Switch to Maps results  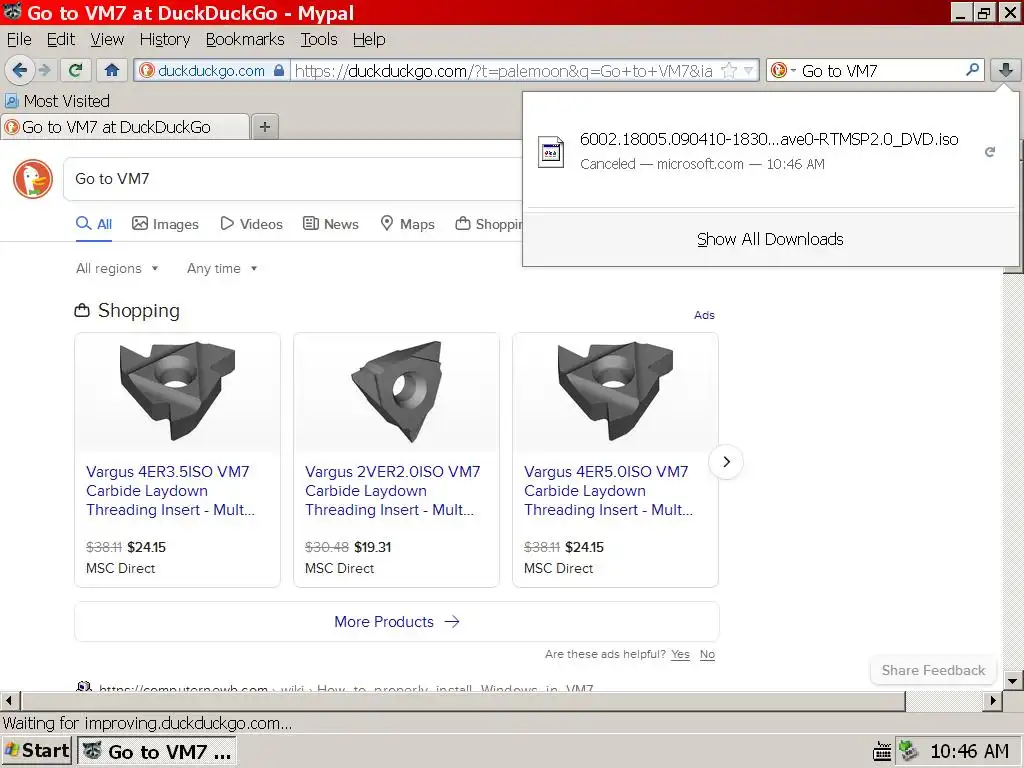(x=408, y=224)
